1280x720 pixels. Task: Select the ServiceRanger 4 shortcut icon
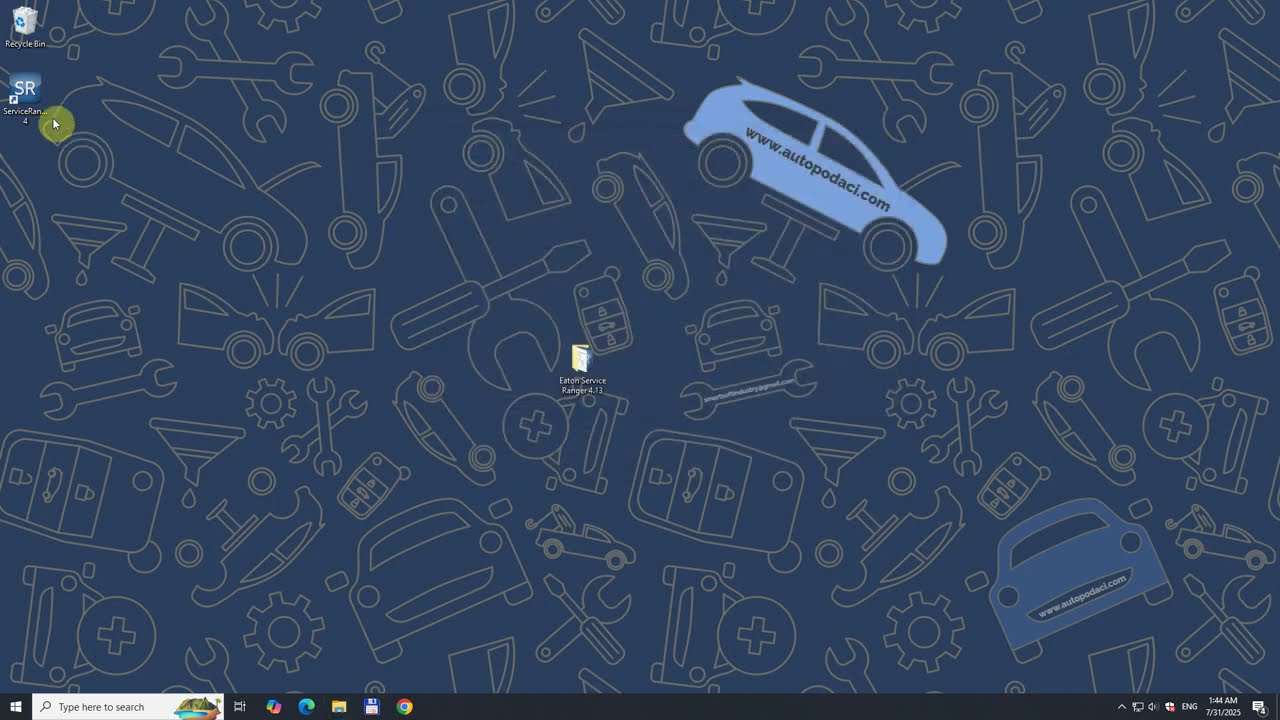pyautogui.click(x=25, y=99)
